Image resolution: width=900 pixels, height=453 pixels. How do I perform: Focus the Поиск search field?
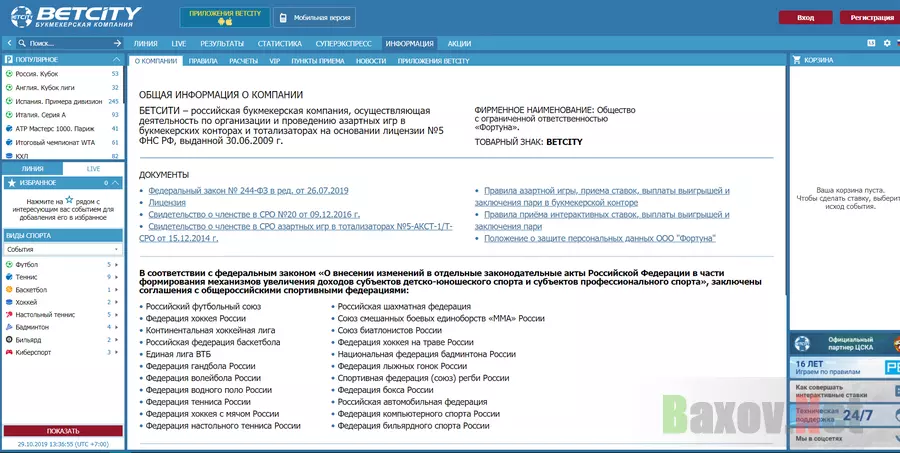(x=69, y=43)
